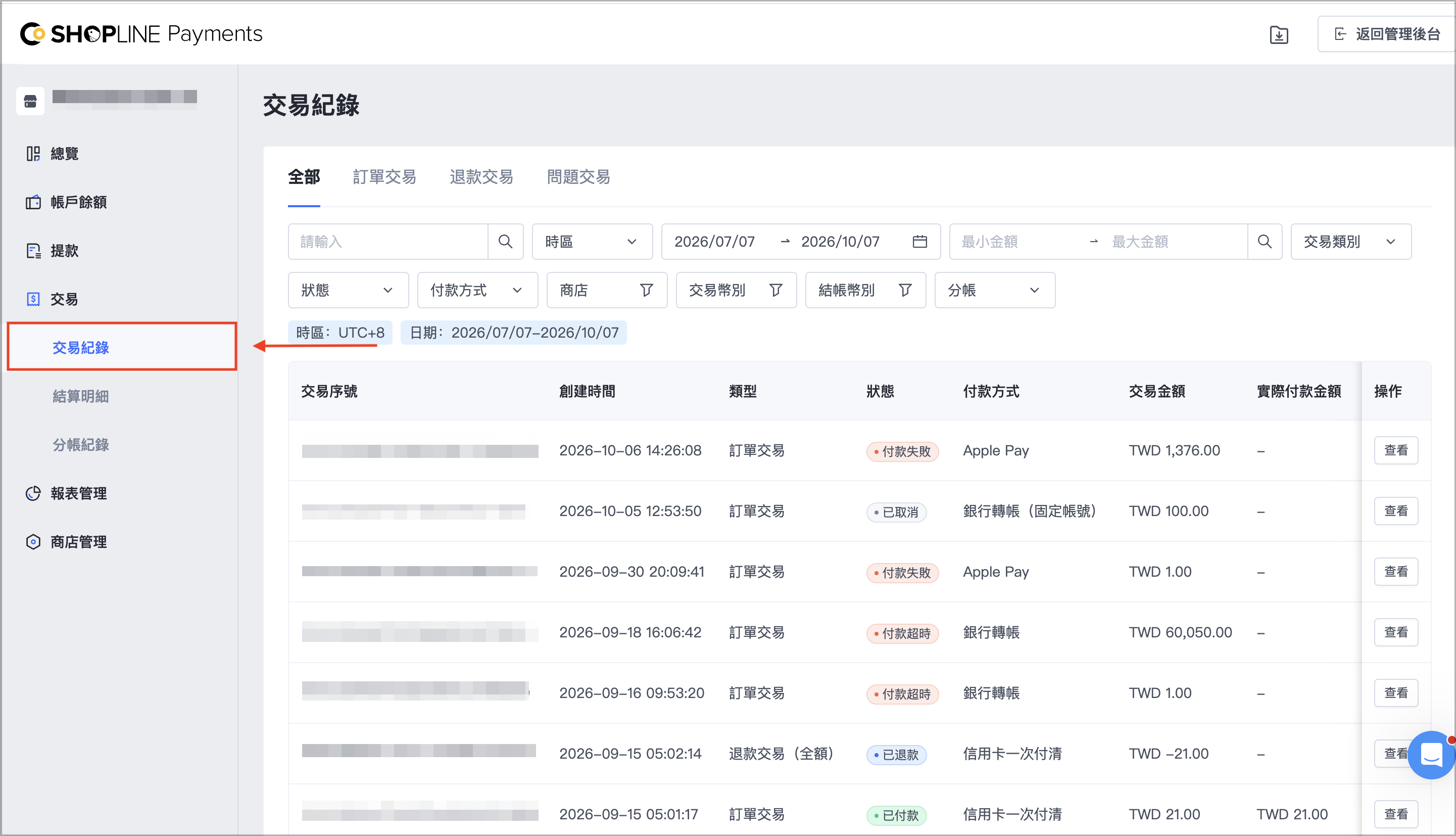Click the 總覽 dashboard icon
Image resolution: width=1456 pixels, height=836 pixels.
[x=33, y=153]
